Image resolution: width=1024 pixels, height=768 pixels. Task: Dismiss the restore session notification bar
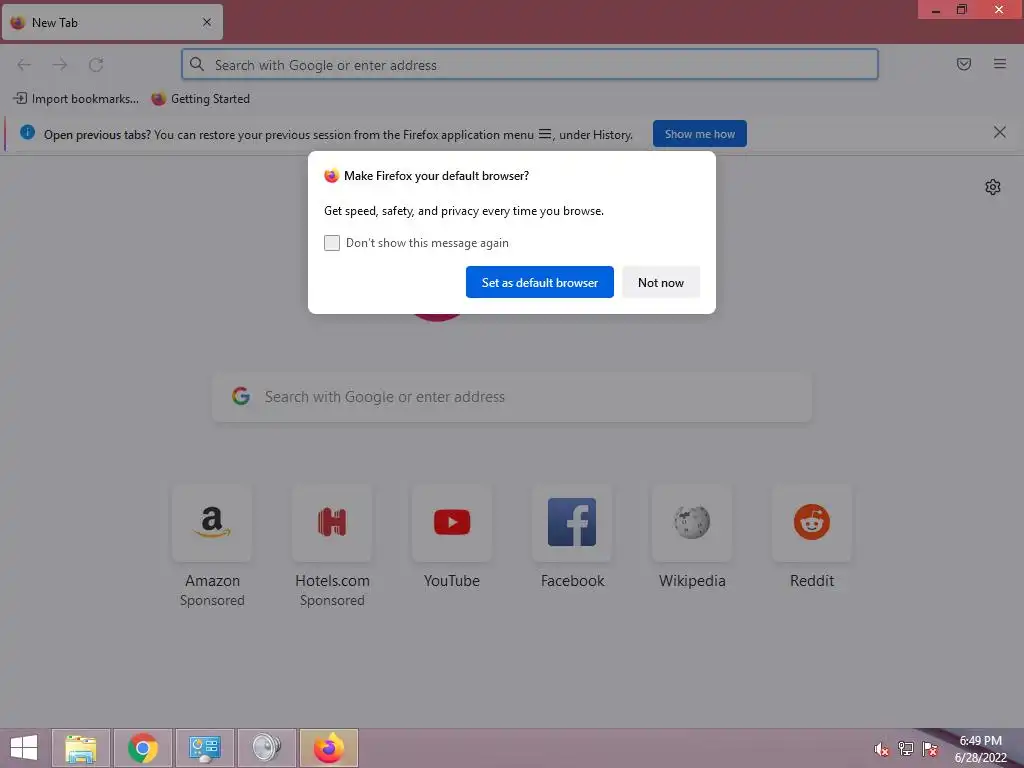[x=999, y=133]
